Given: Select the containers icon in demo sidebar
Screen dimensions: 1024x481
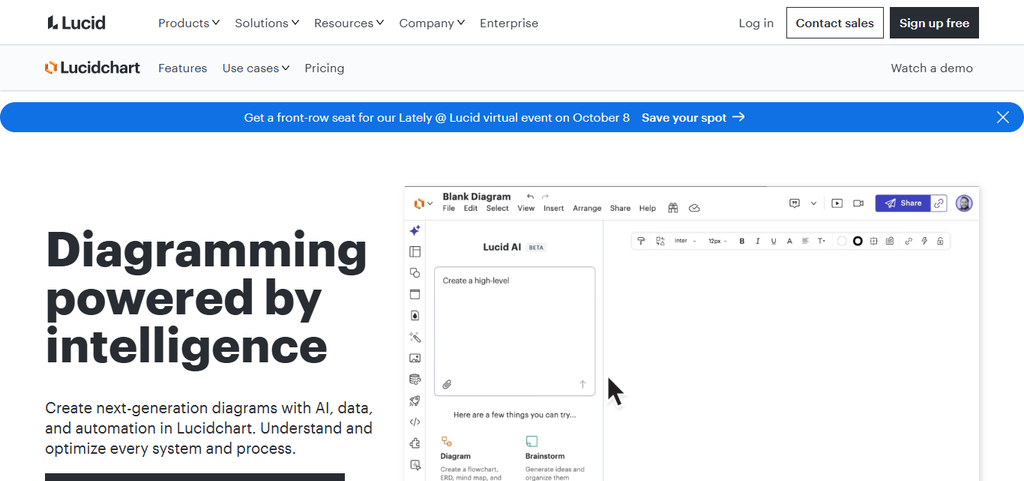Looking at the screenshot, I should (x=415, y=294).
